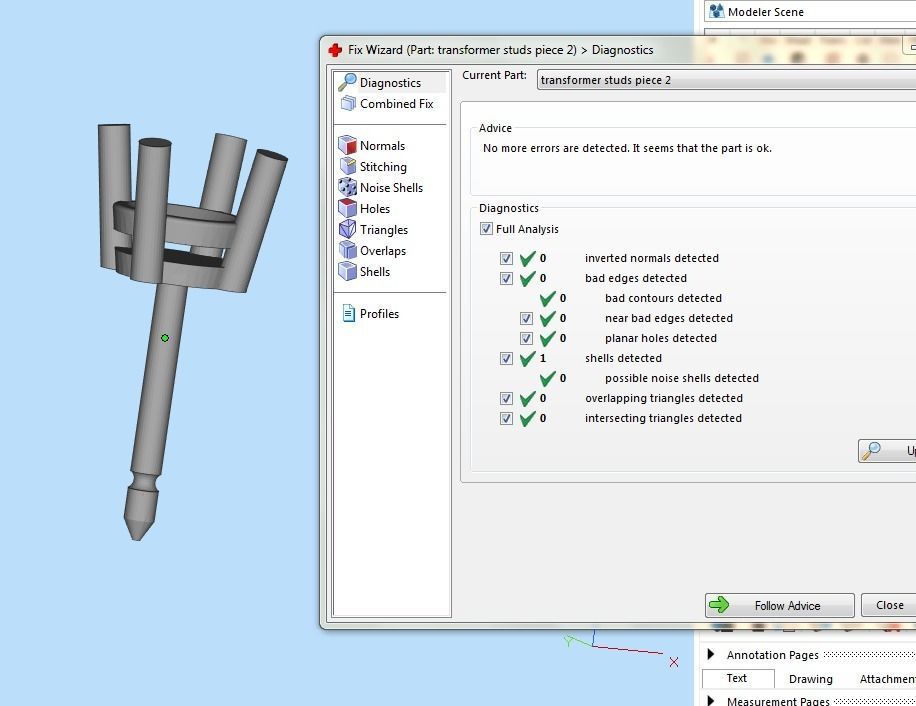Image resolution: width=916 pixels, height=706 pixels.
Task: Open the Shells repair section
Action: pyautogui.click(x=365, y=272)
